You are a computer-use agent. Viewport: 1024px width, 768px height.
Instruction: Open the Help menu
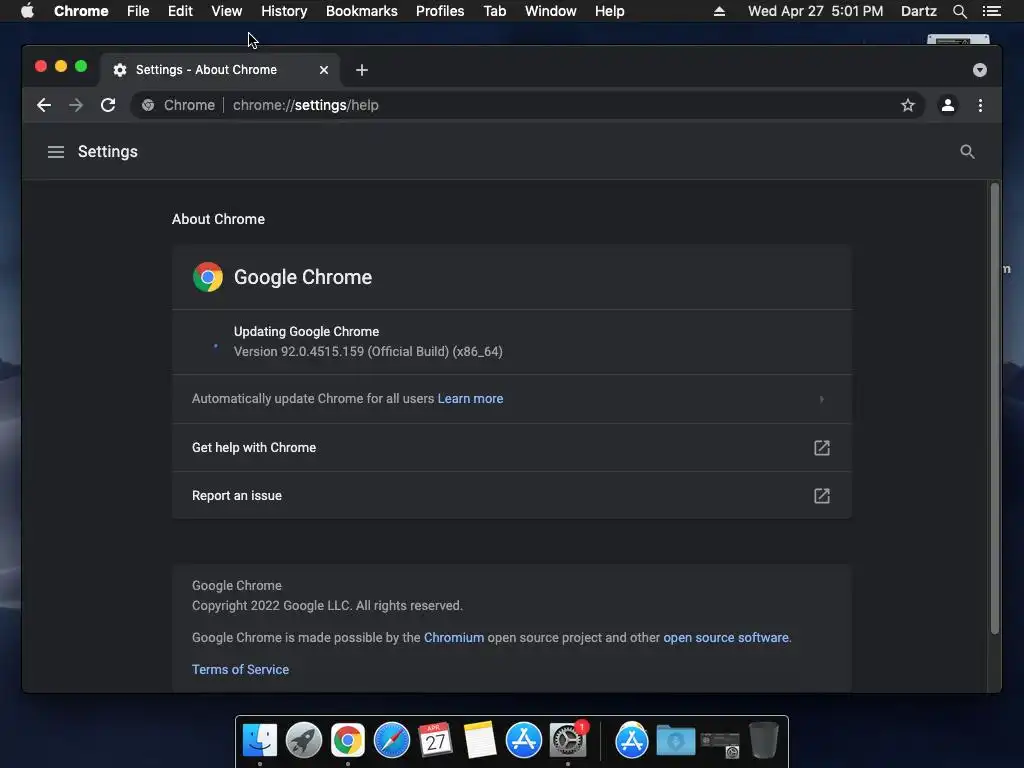(x=609, y=11)
